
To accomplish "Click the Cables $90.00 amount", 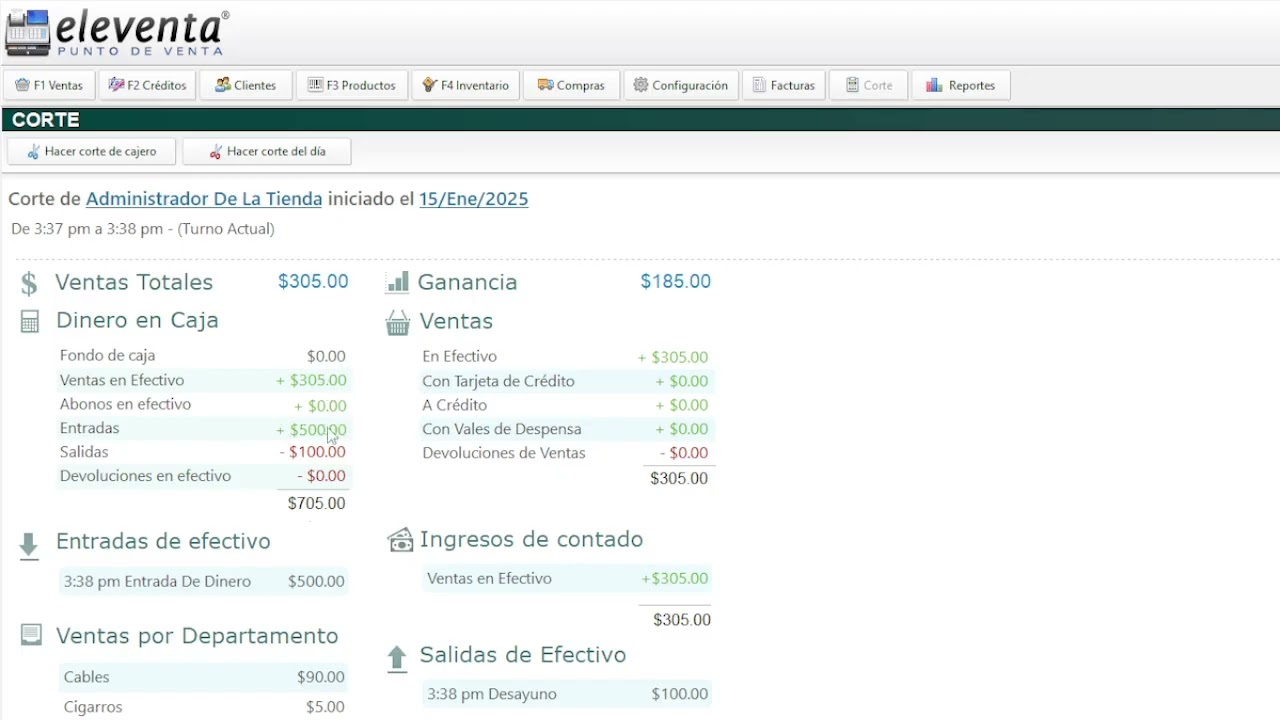I will tap(321, 677).
